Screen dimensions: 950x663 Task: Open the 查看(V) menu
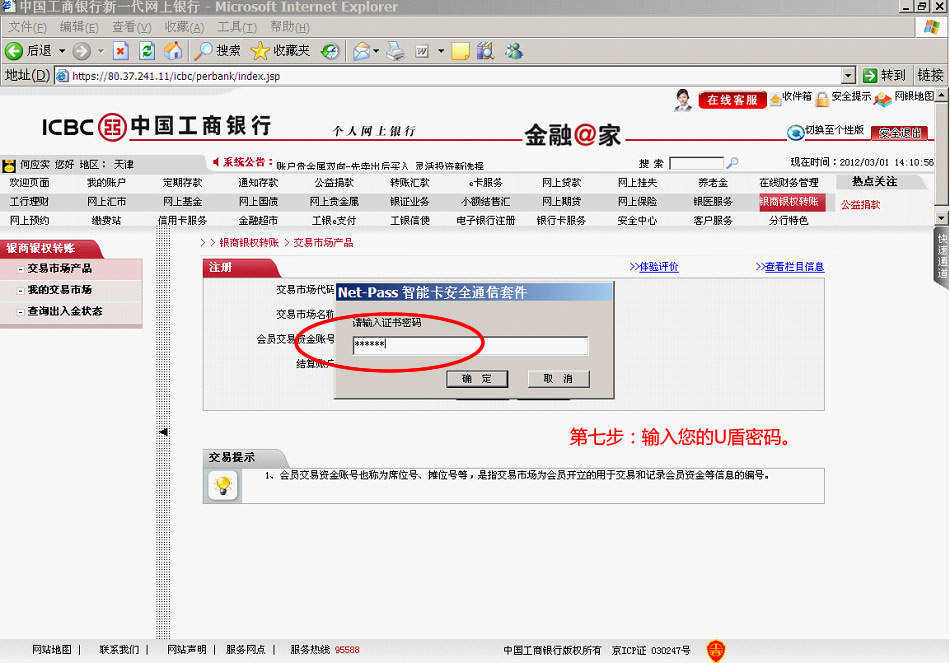click(131, 27)
